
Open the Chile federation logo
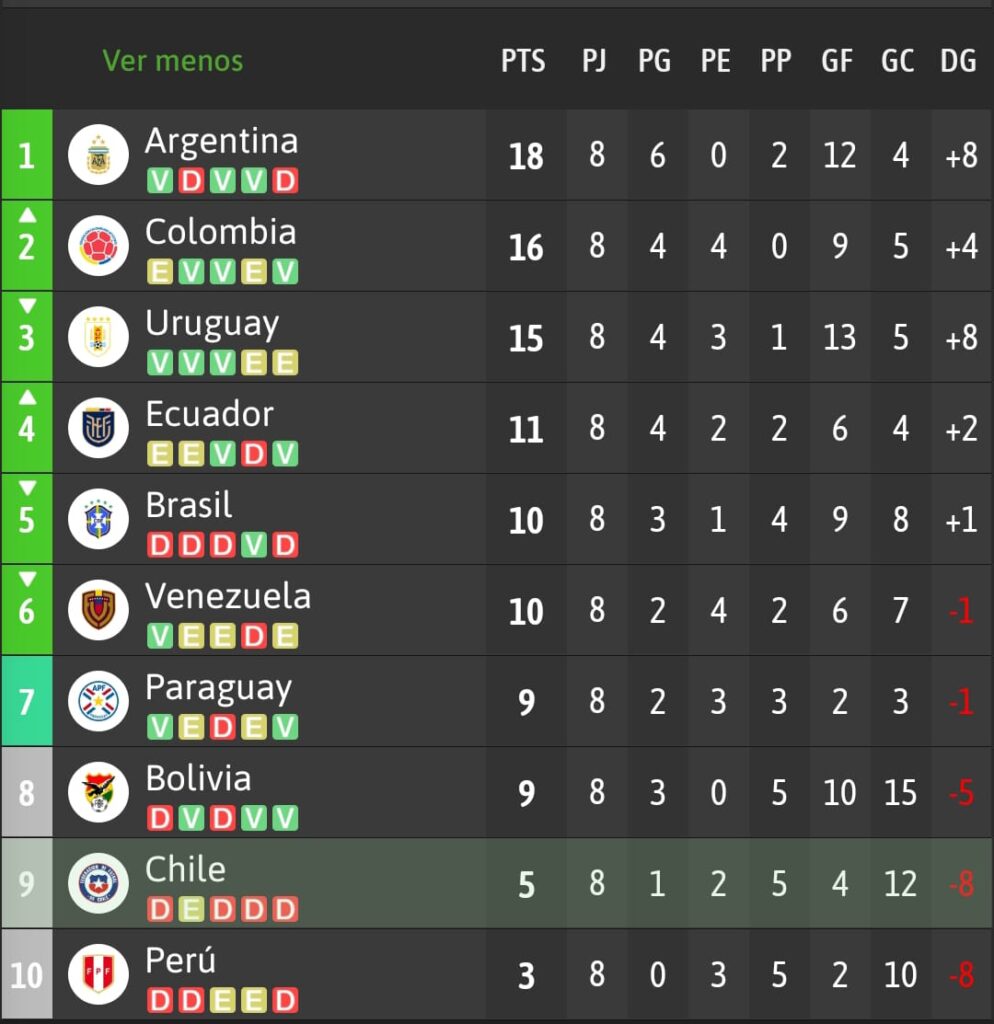99,884
